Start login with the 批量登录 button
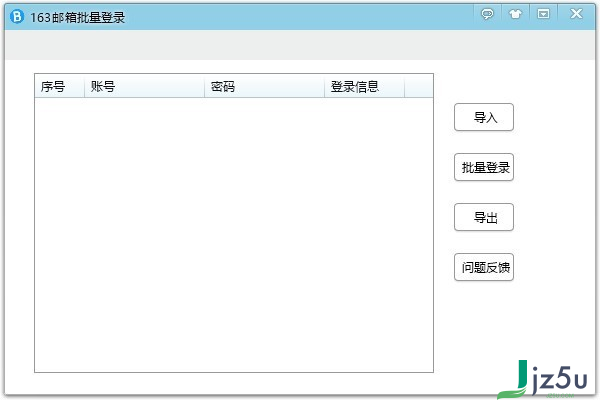Screen dimensions: 600x400 [484, 167]
